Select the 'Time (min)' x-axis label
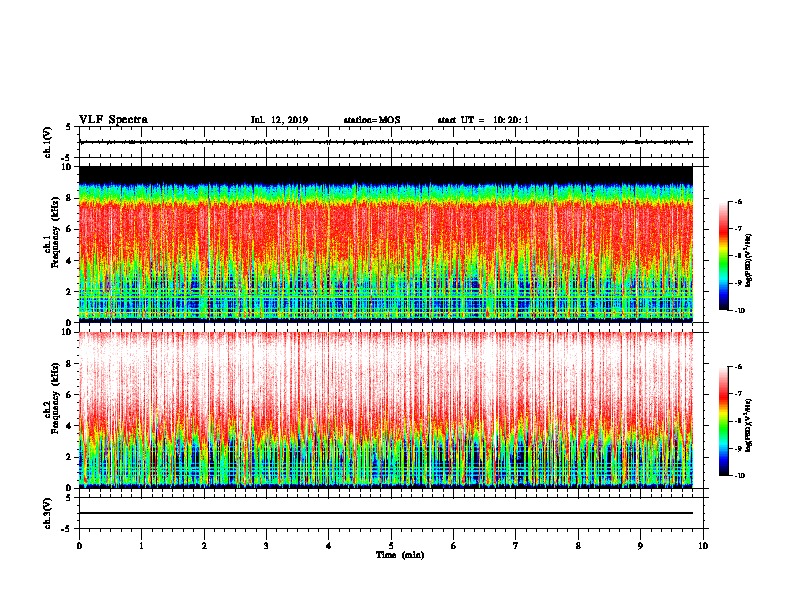Image resolution: width=792 pixels, height=612 pixels. click(400, 555)
